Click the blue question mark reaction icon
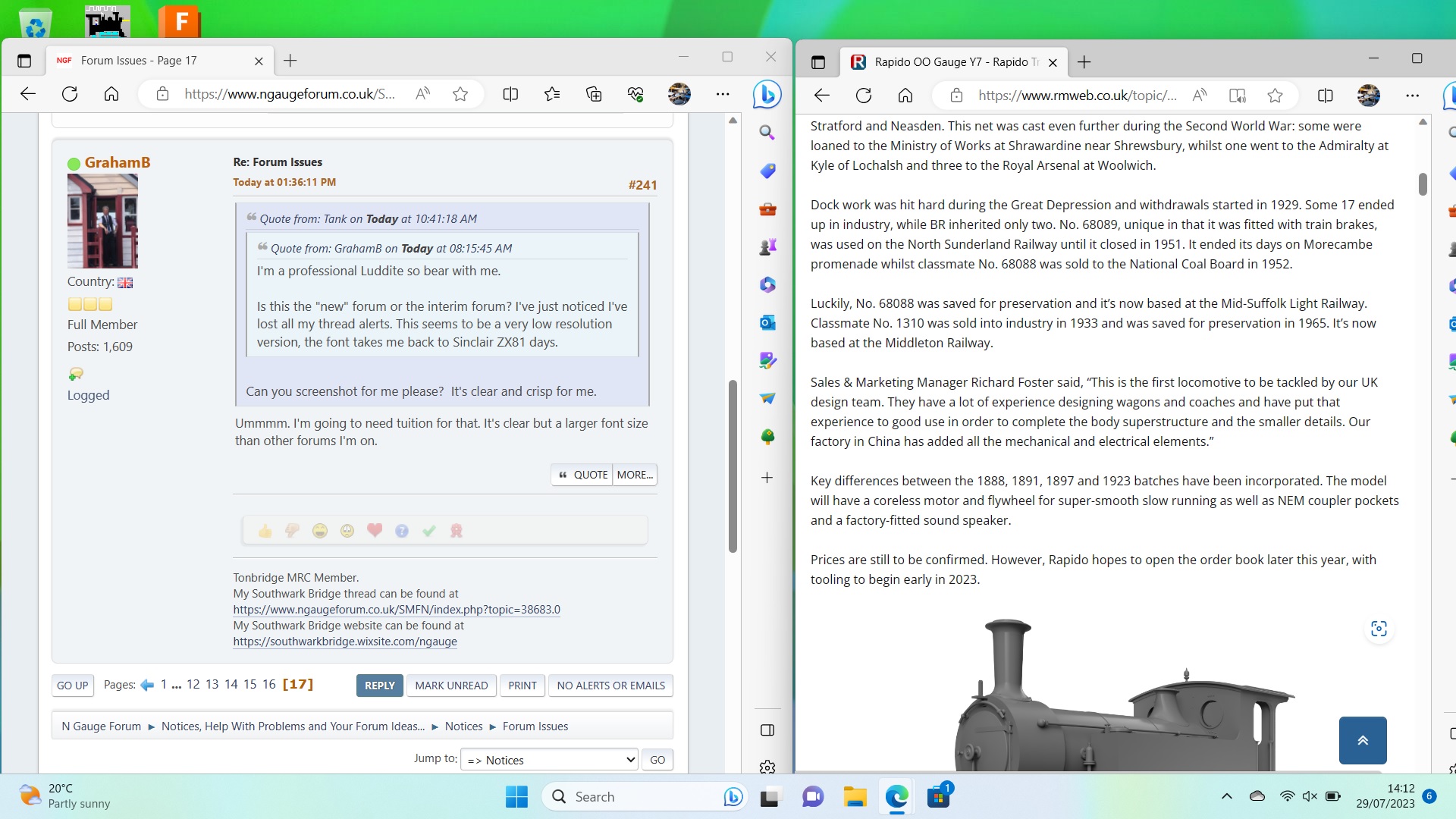 (x=402, y=531)
